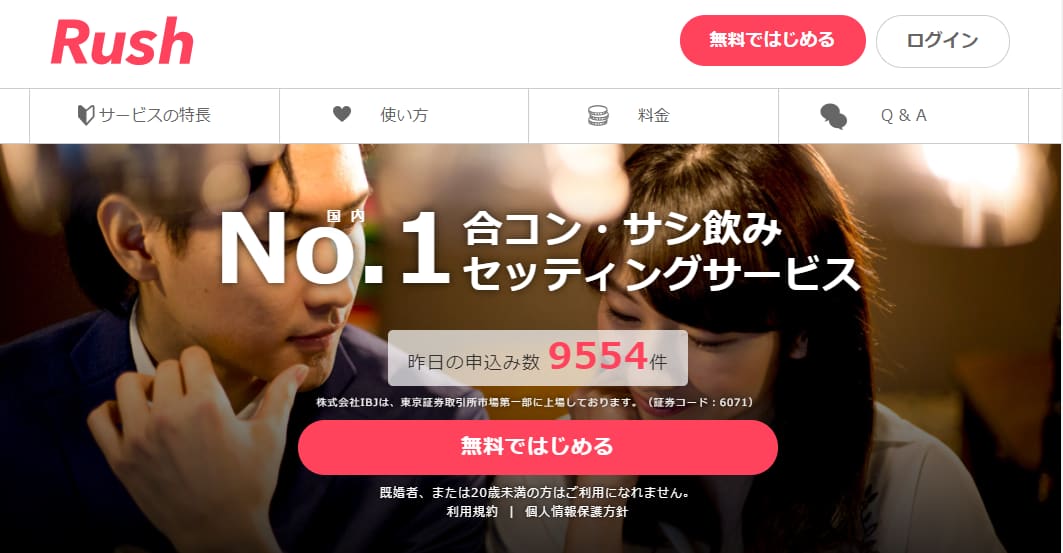
Task: Click the heart icon beside 使い方
Action: click(x=342, y=114)
